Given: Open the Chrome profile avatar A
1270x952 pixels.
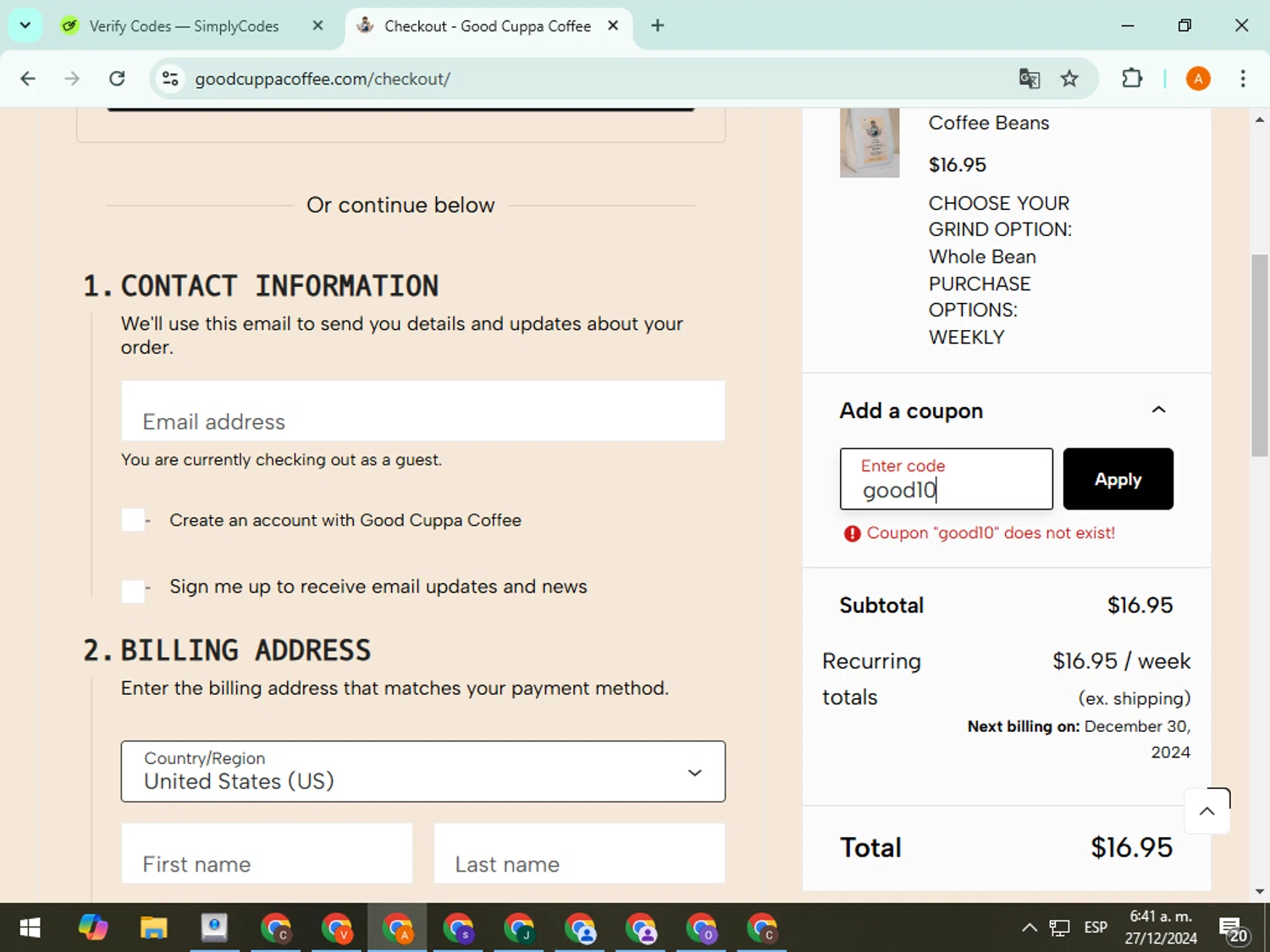Looking at the screenshot, I should tap(1197, 79).
